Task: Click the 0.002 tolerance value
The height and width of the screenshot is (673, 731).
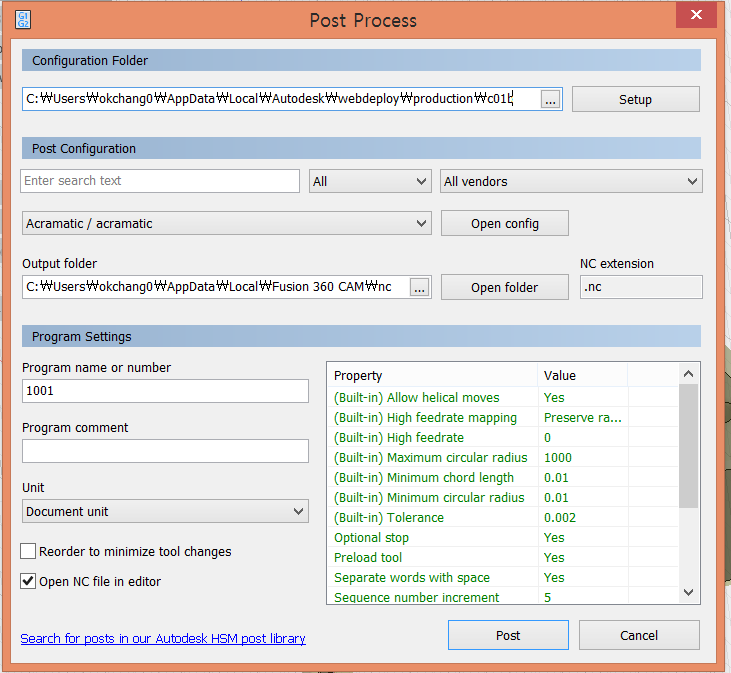Action: pos(583,518)
